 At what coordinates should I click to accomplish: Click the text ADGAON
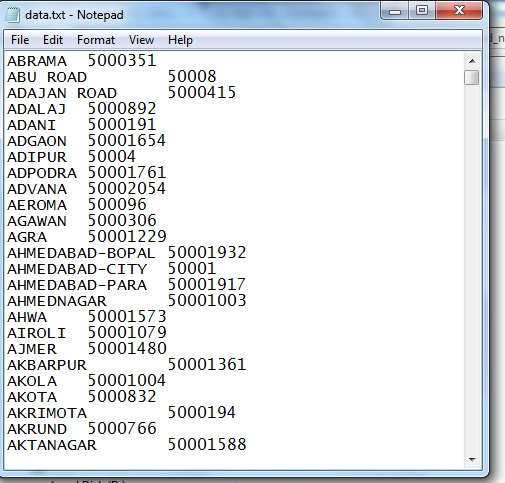37,141
